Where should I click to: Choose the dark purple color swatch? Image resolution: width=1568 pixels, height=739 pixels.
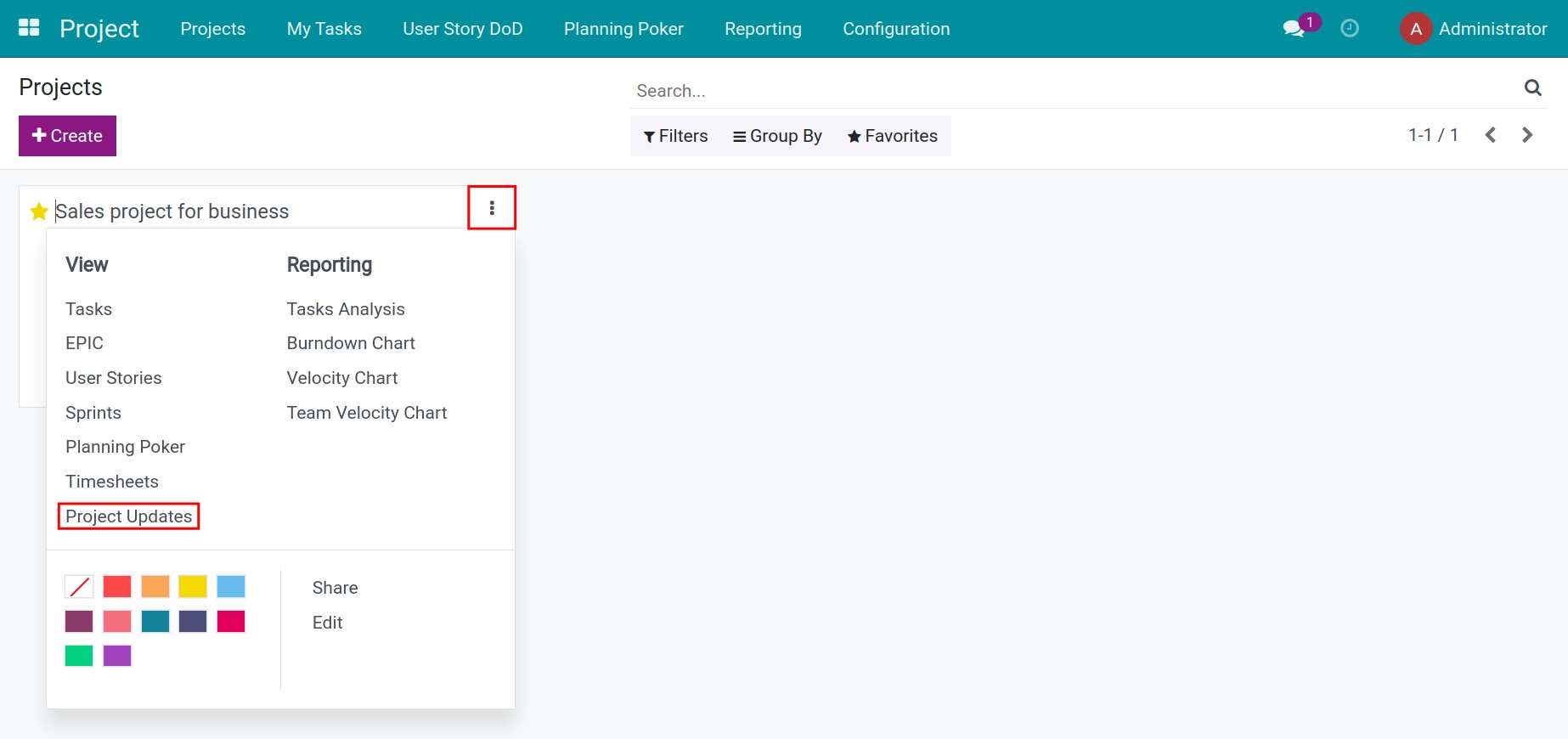click(x=79, y=622)
